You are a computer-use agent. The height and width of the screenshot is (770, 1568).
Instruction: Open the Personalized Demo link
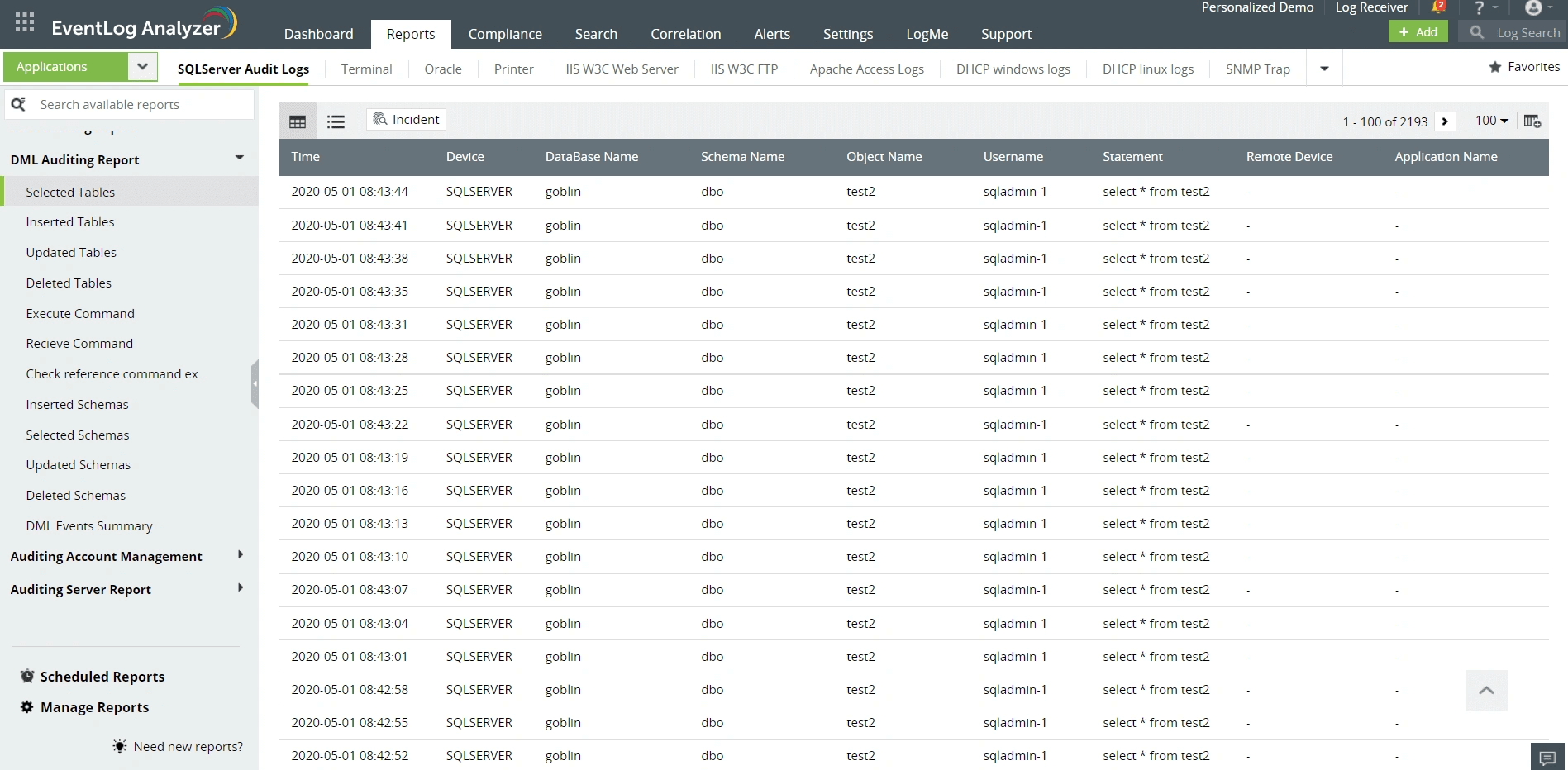click(x=1257, y=7)
